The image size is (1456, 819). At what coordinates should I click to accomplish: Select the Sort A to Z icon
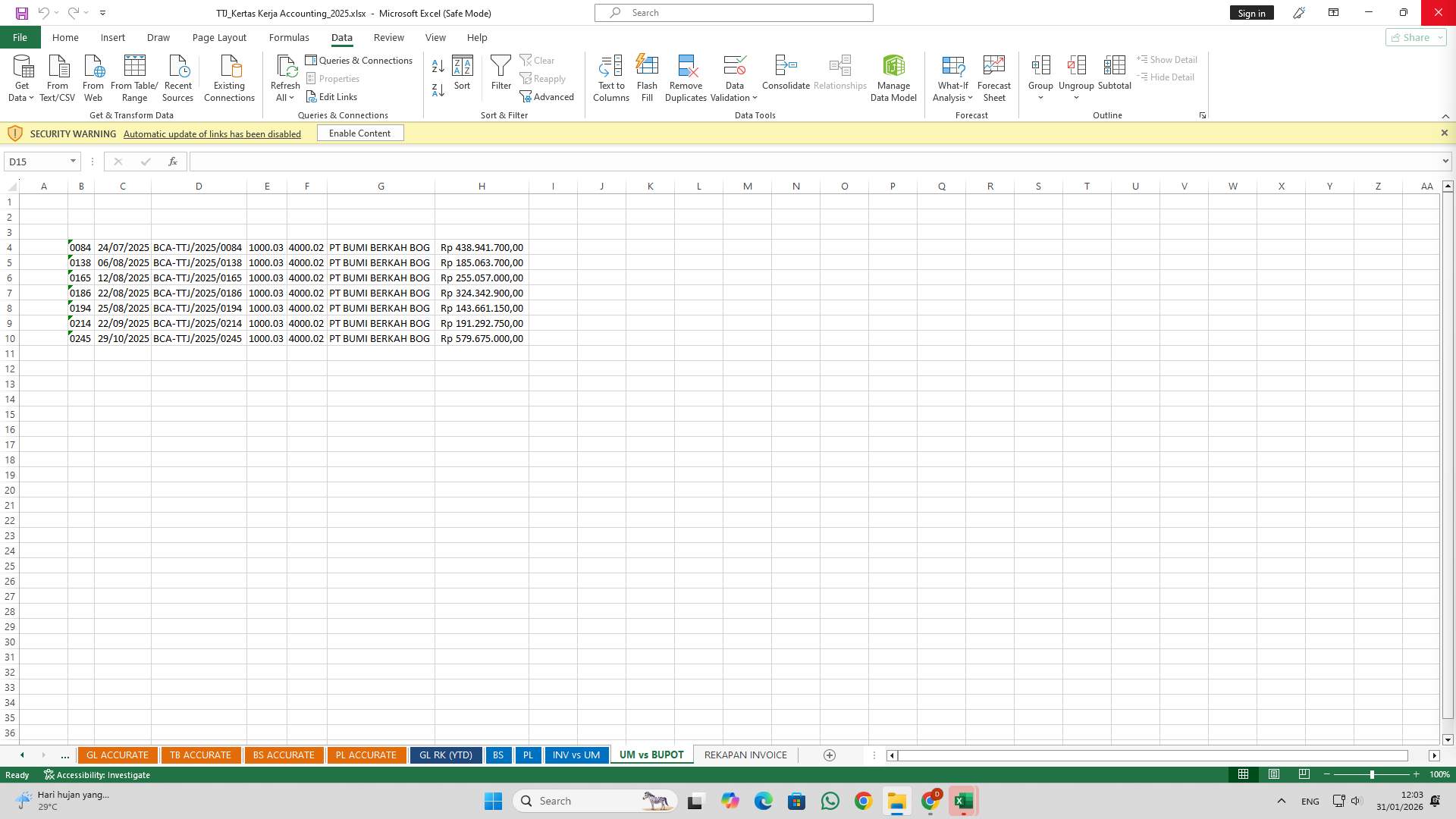tap(438, 66)
